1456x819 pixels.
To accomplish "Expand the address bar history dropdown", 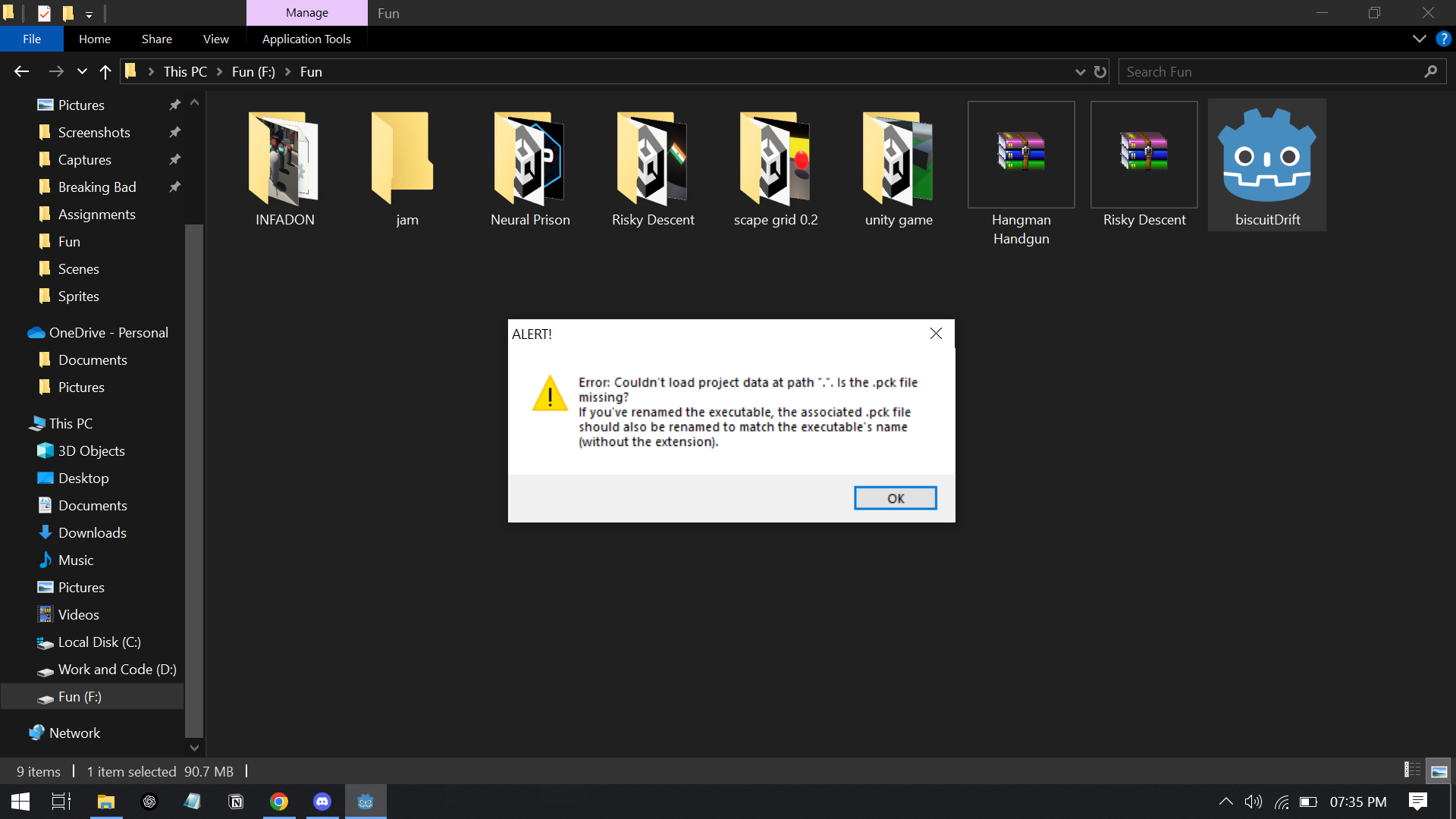I will tap(1080, 72).
